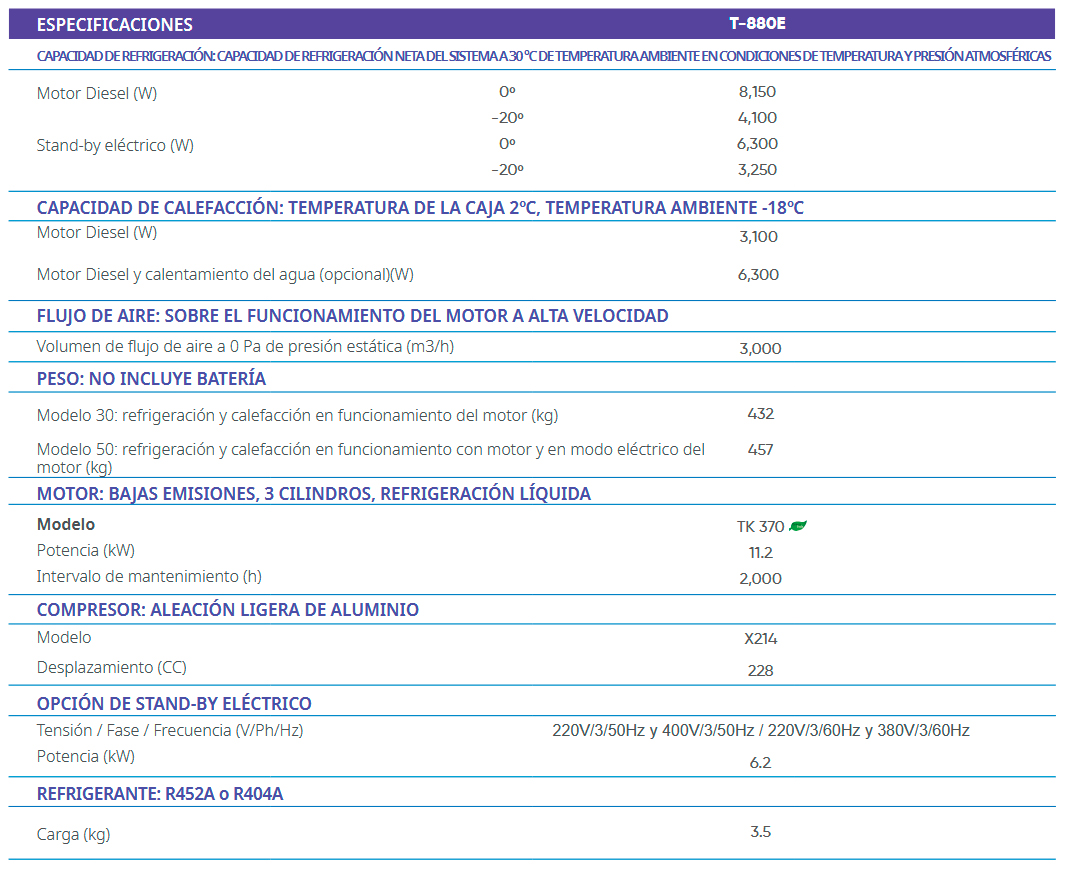Click the engine power value 11.2
1068x893 pixels.
[x=760, y=553]
